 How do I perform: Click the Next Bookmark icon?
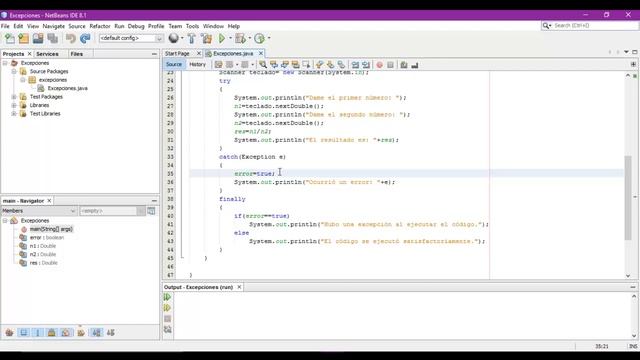pos(330,64)
